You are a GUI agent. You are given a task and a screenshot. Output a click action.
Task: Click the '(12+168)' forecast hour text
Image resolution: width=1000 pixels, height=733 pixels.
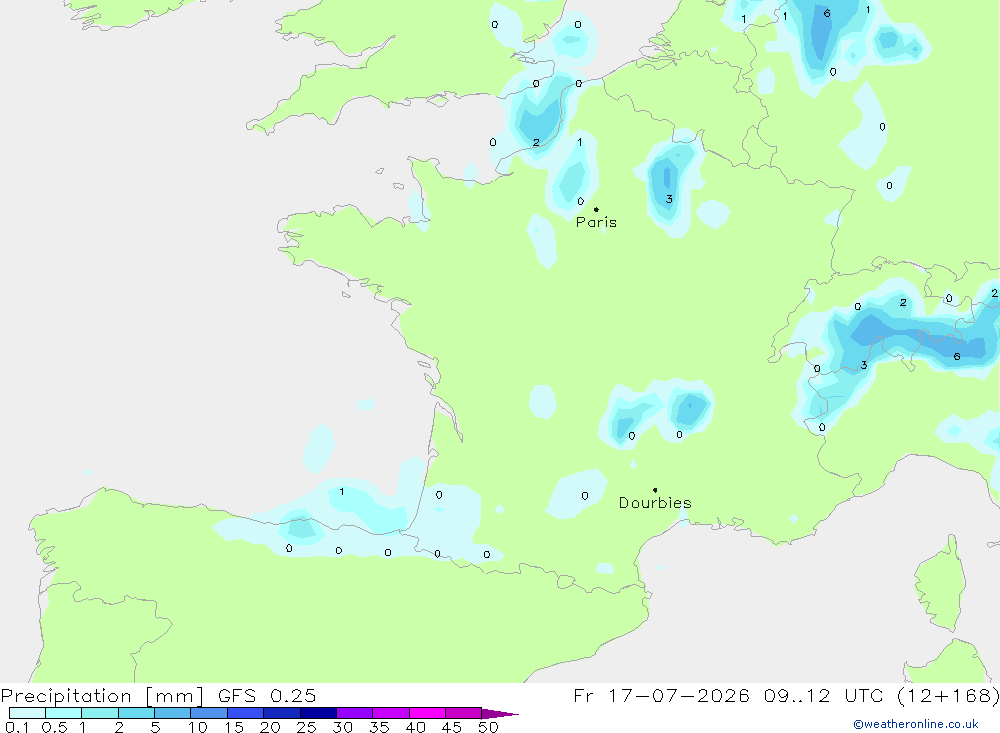tap(948, 695)
